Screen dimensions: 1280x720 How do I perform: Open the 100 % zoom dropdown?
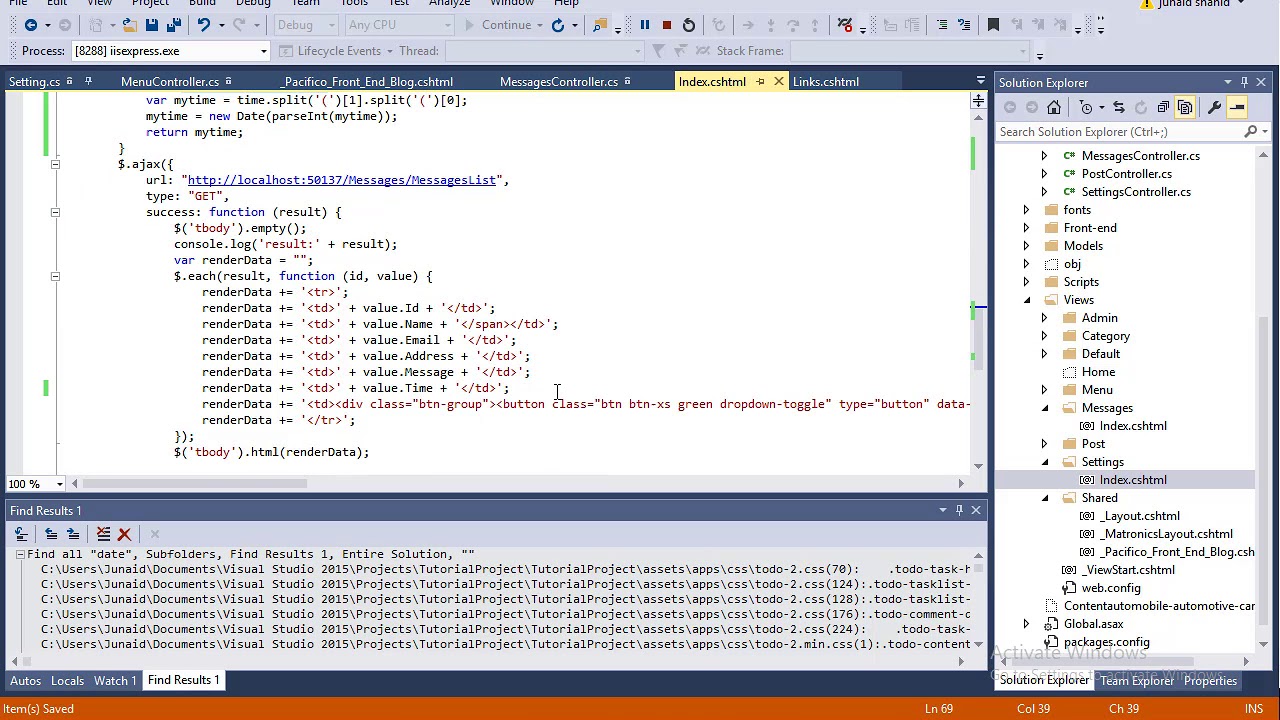(x=59, y=484)
